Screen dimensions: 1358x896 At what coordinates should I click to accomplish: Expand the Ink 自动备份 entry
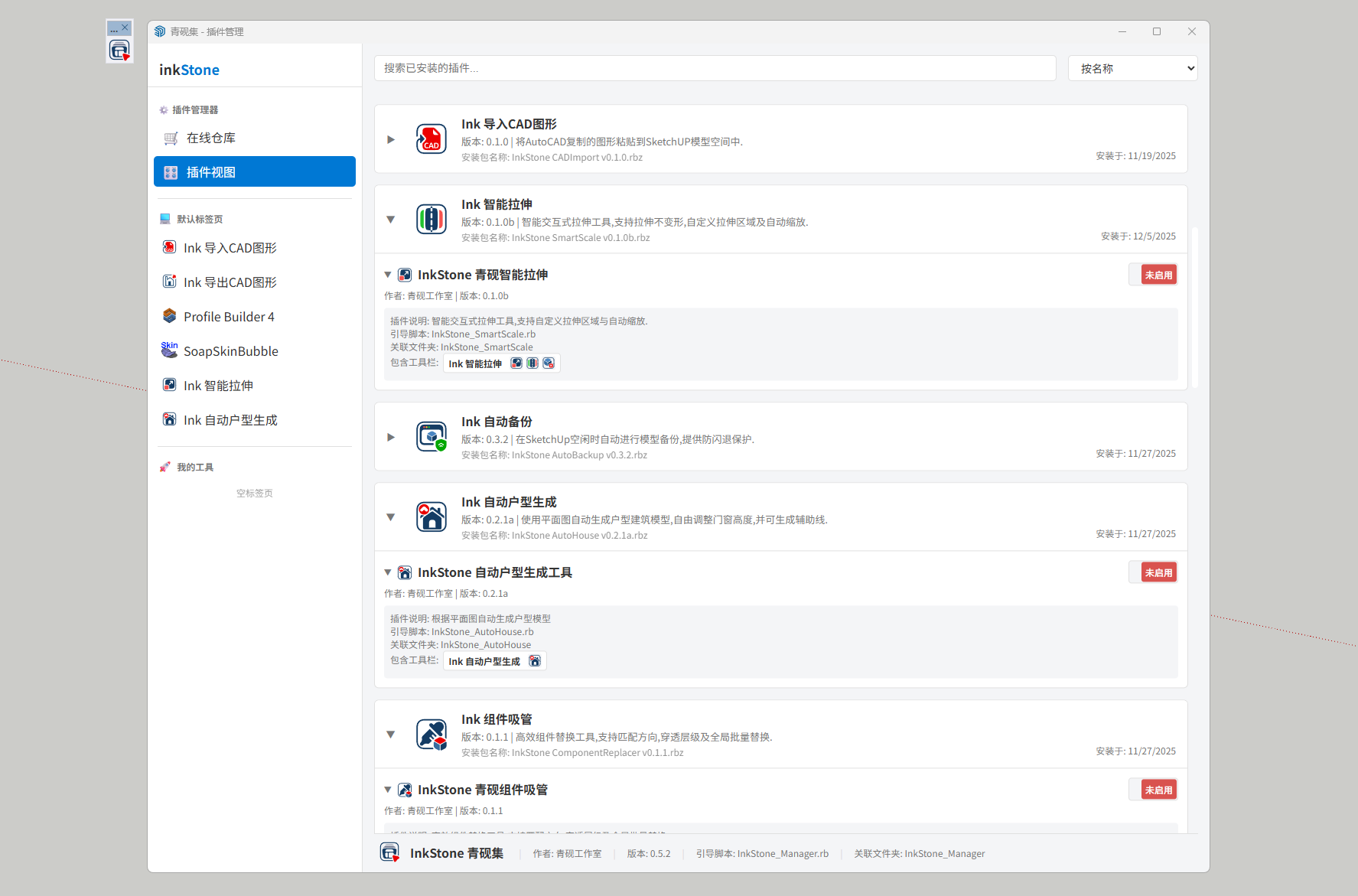click(391, 438)
